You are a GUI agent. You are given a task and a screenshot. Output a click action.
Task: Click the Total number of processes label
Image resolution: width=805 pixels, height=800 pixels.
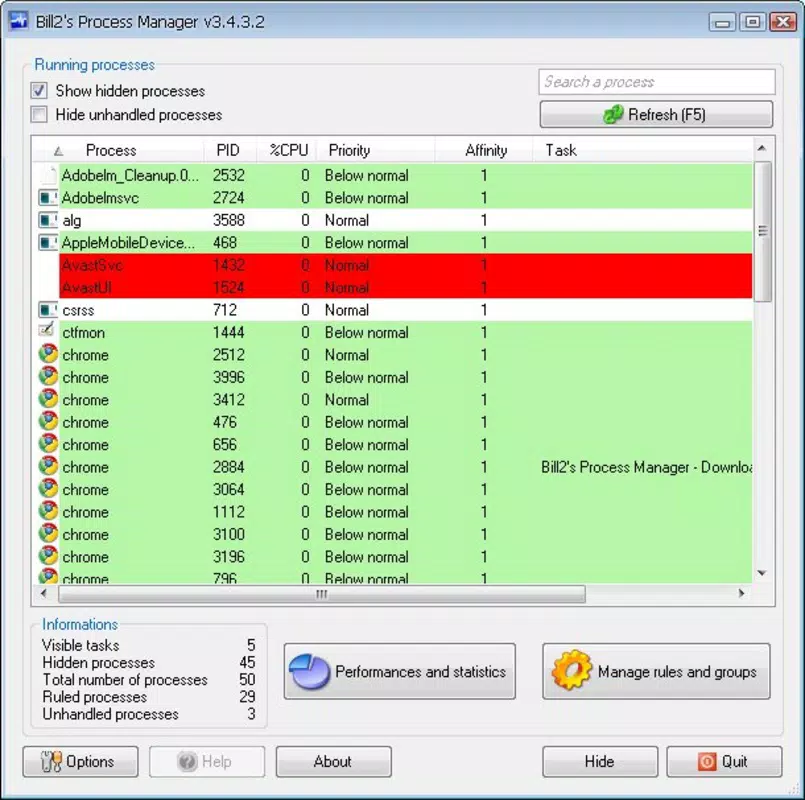(125, 680)
